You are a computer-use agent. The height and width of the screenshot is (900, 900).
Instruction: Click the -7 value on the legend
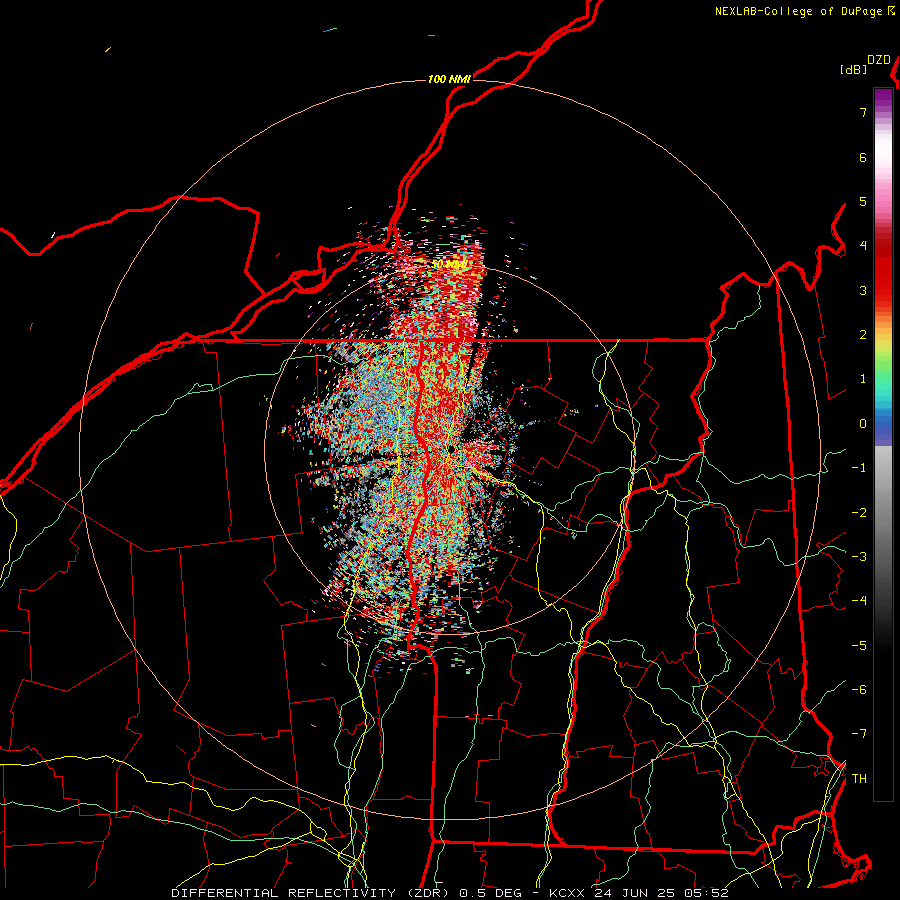(859, 734)
